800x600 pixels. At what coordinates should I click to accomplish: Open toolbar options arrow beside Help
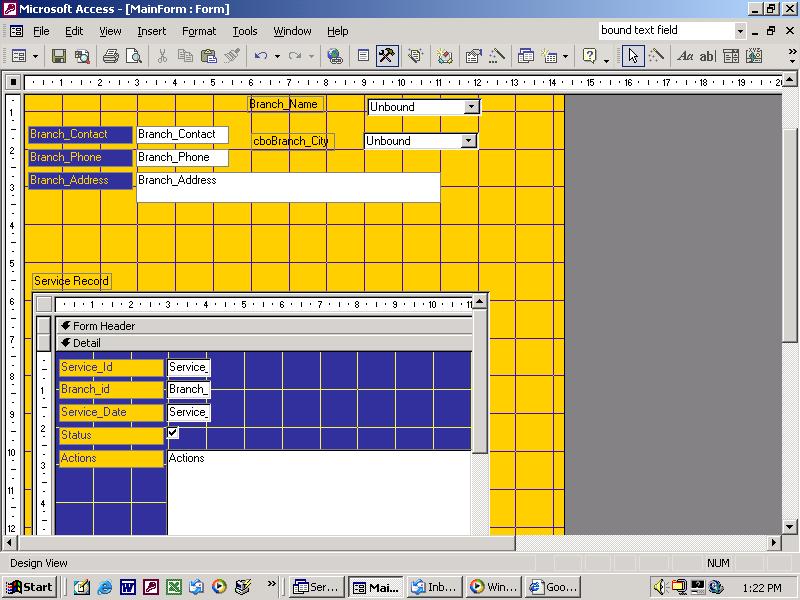[x=606, y=61]
